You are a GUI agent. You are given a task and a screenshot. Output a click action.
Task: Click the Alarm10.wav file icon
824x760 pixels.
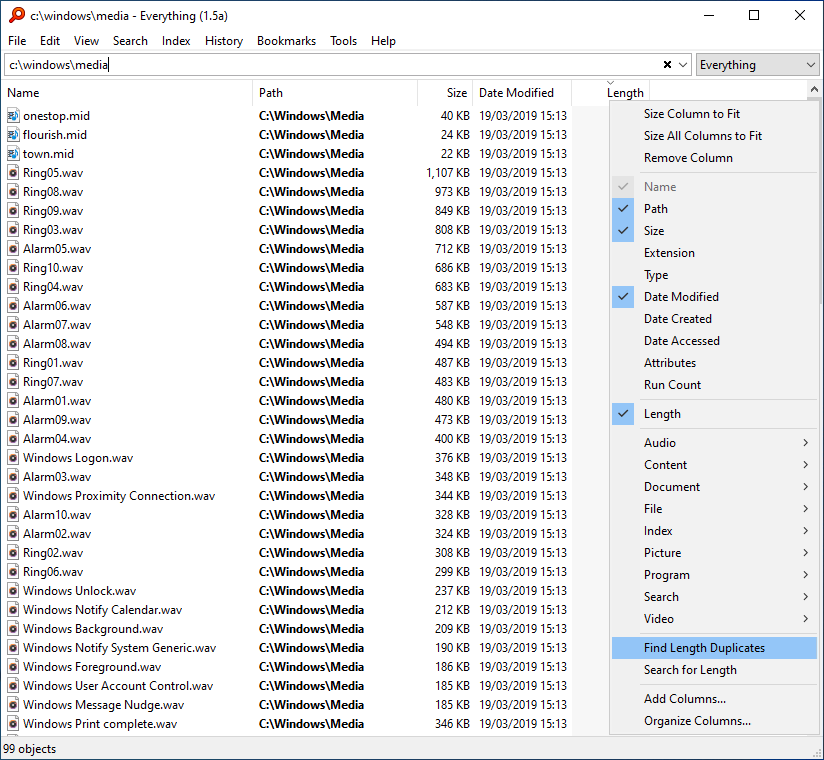(x=13, y=515)
